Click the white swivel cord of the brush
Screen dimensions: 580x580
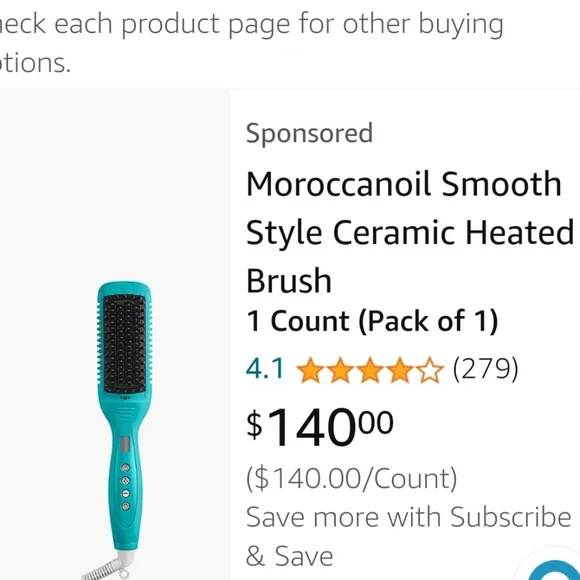pos(107,568)
